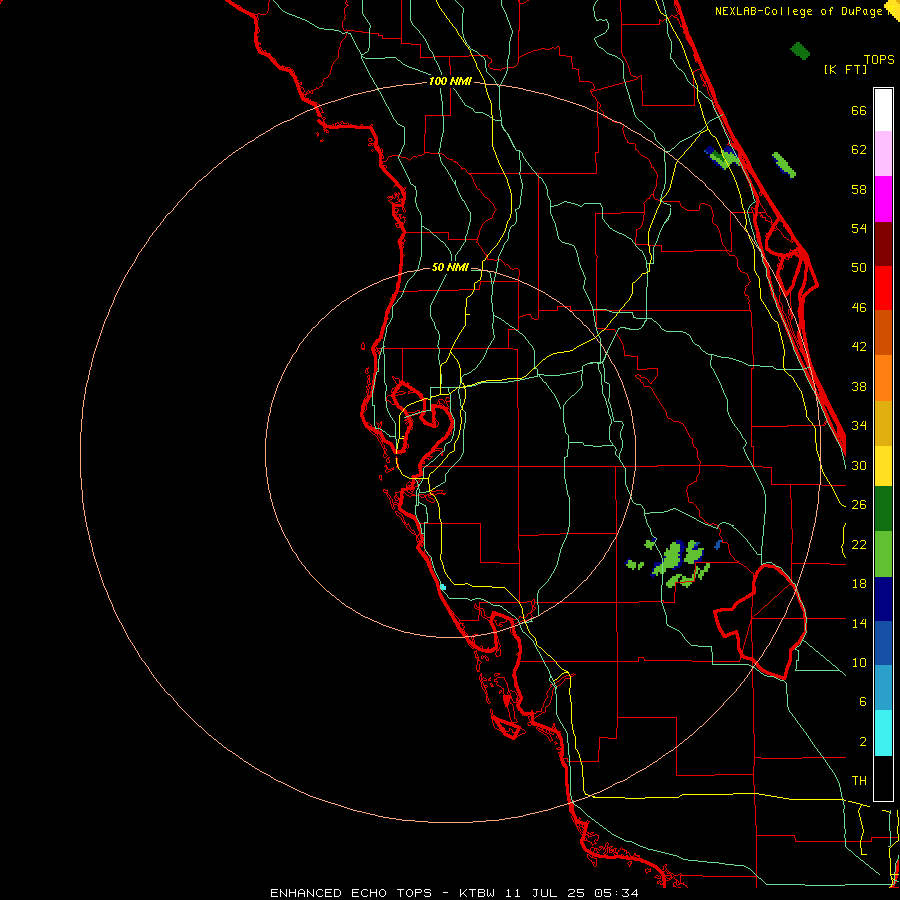Click the tiny cyan echo pixel on the coast

443,587
